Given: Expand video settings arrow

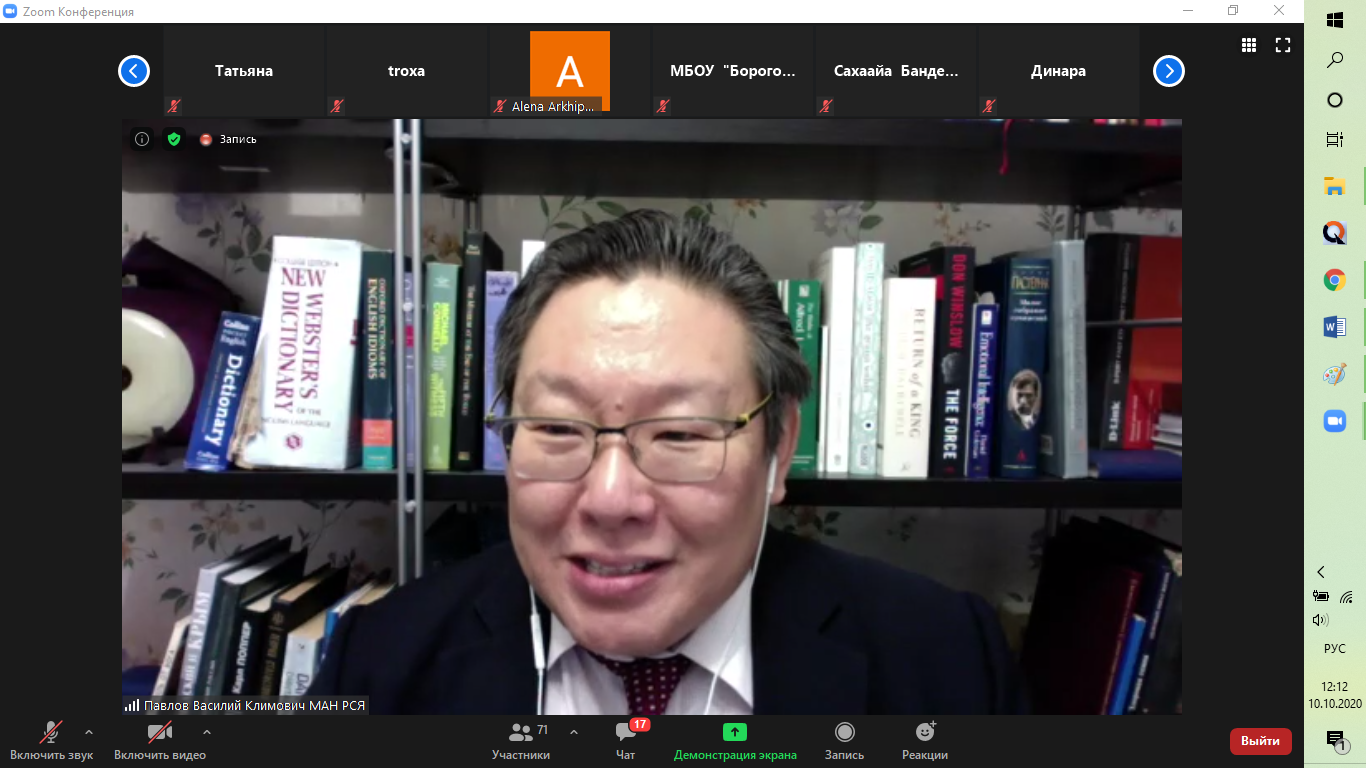Looking at the screenshot, I should (207, 732).
